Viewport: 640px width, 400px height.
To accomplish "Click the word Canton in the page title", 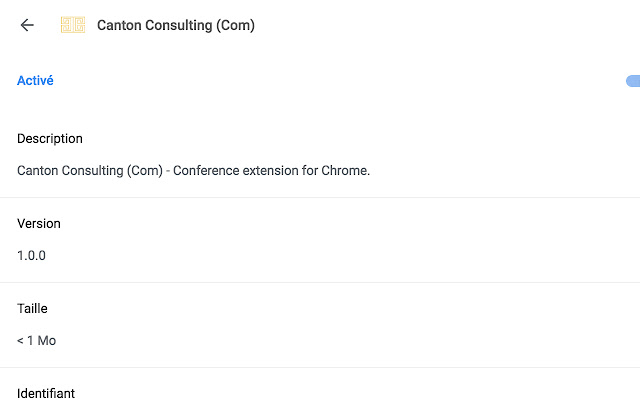I will (x=119, y=25).
